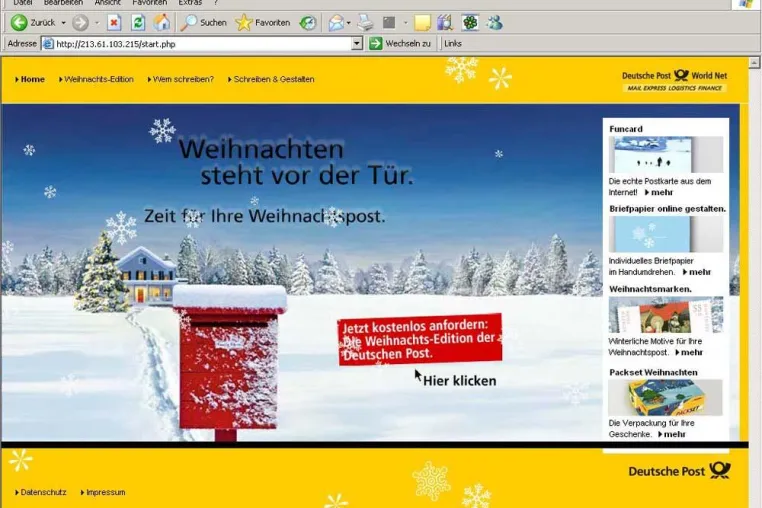This screenshot has height=508, width=762.
Task: Click the Deutsche Post horn logo in footer
Action: click(720, 470)
